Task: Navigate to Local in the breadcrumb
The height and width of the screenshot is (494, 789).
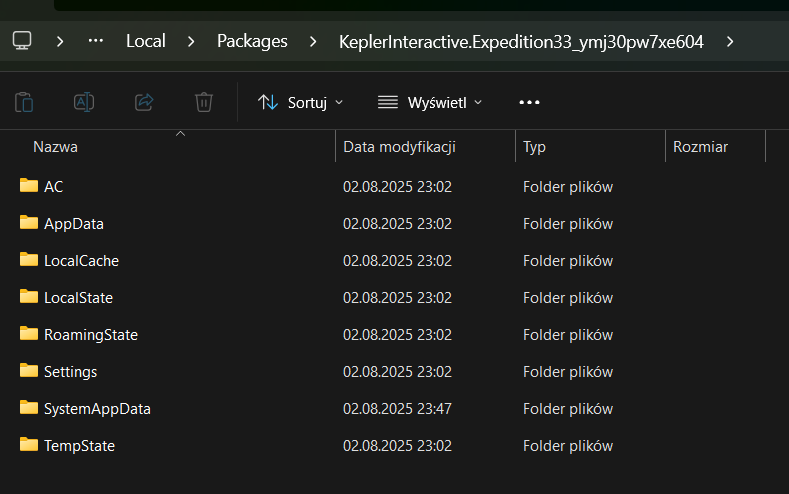Action: [145, 41]
